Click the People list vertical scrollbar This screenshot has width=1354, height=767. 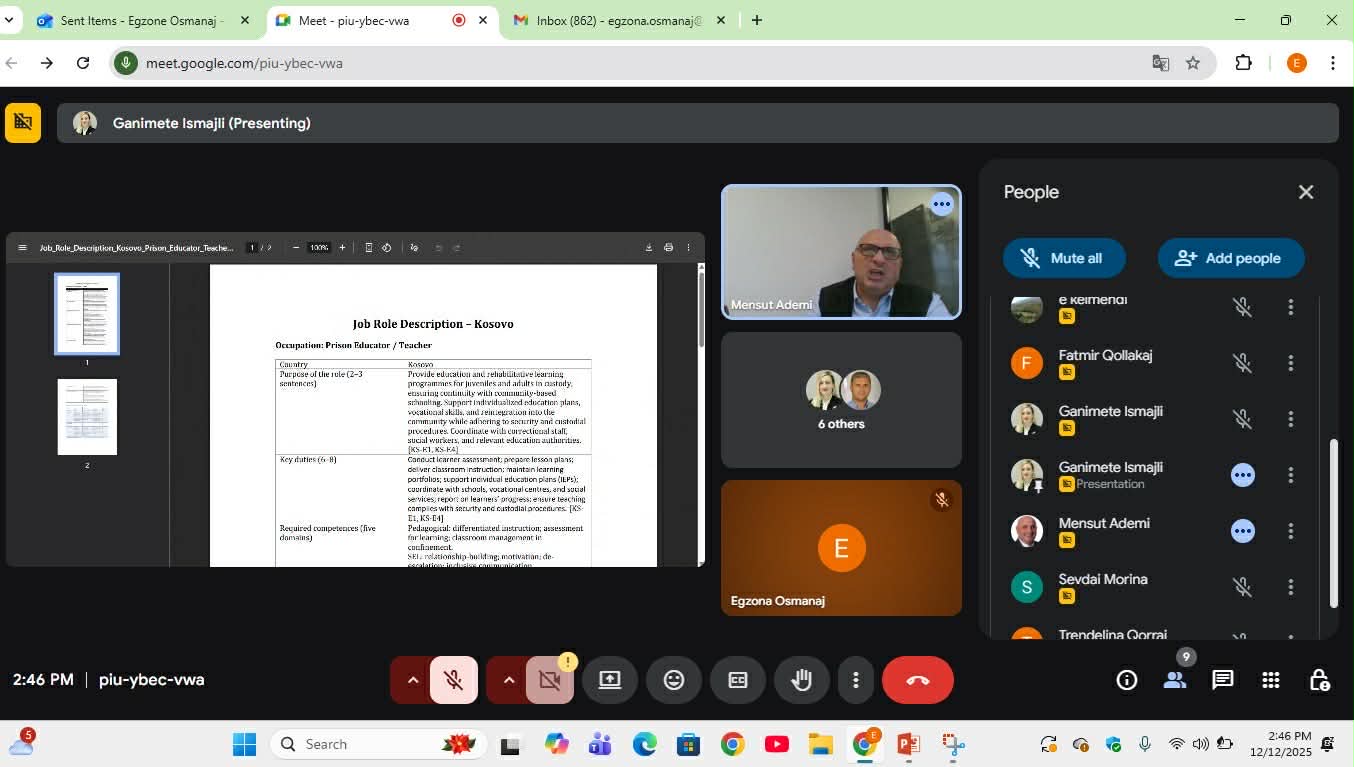pos(1332,522)
